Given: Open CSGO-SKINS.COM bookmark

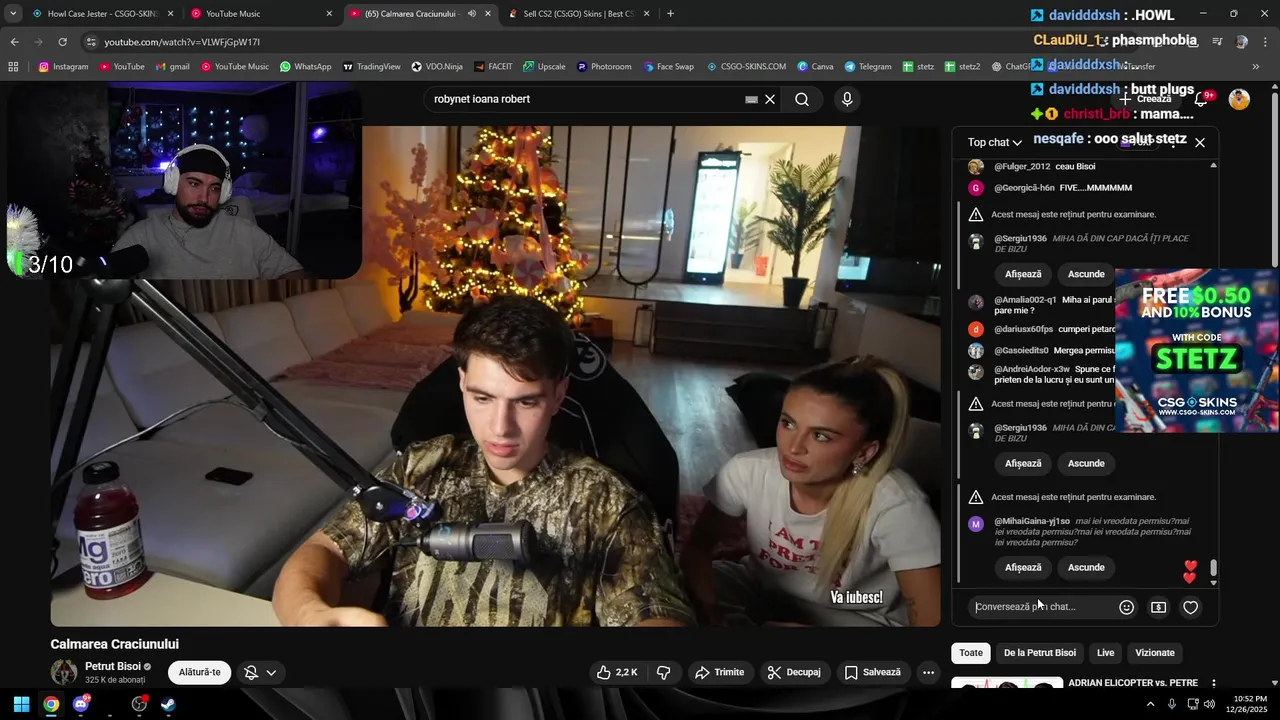Looking at the screenshot, I should point(746,67).
